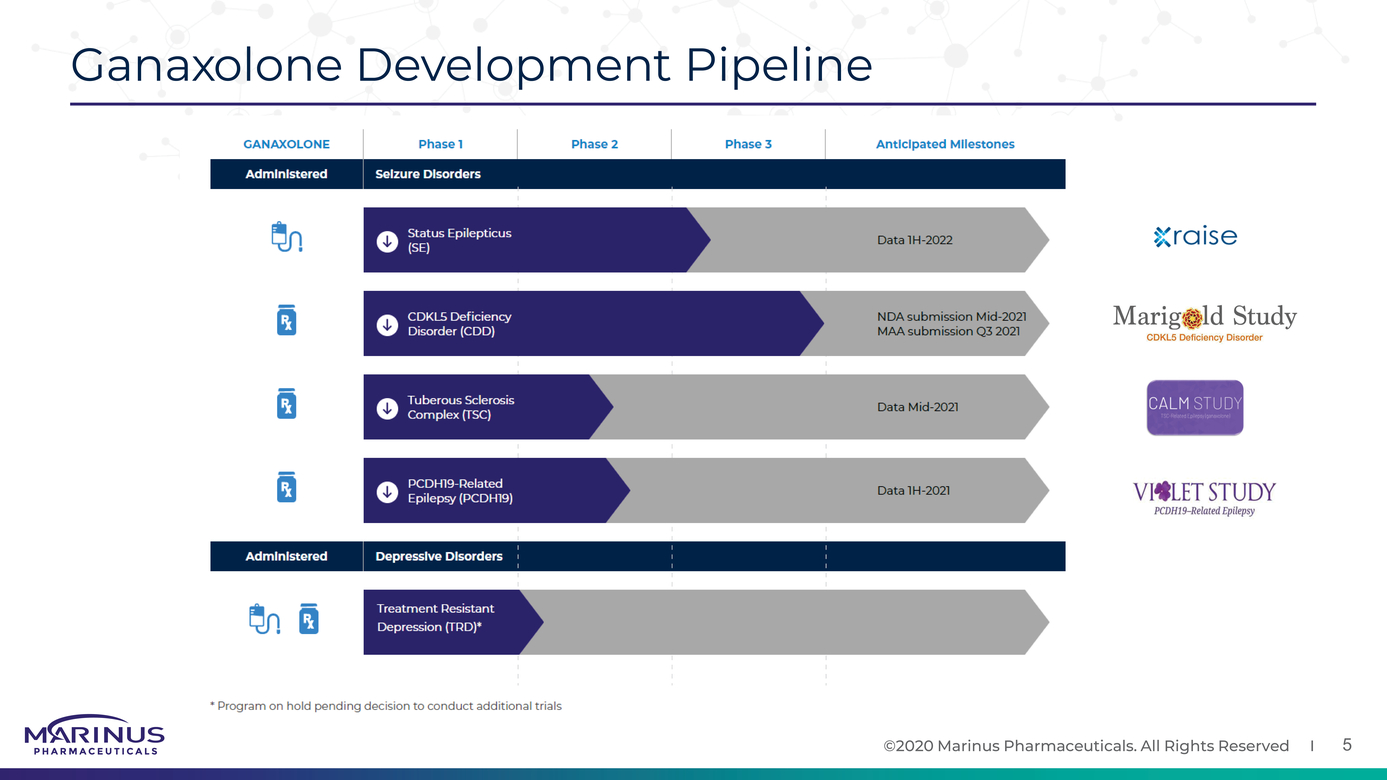This screenshot has width=1387, height=780.
Task: Click the Tuberous Sclerosis Complex (TSC) text
Action: pos(461,407)
